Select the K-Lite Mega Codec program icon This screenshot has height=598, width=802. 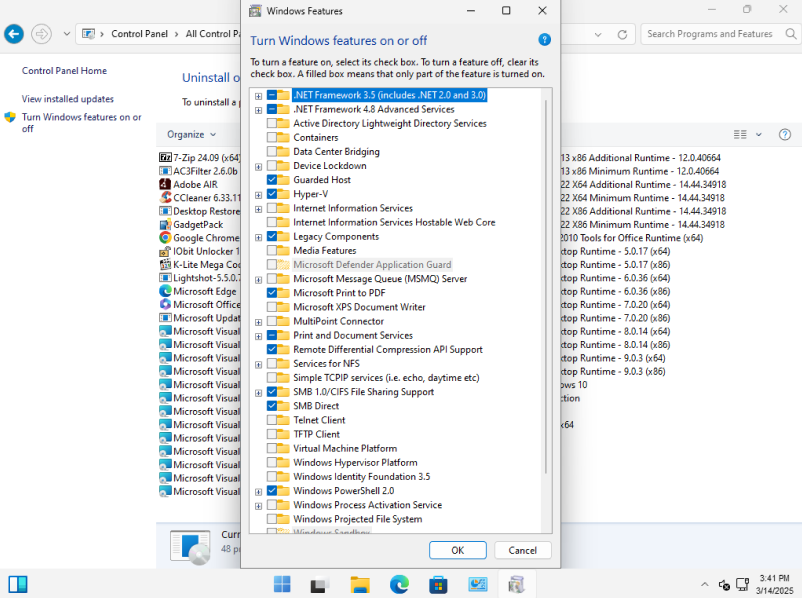click(x=165, y=264)
